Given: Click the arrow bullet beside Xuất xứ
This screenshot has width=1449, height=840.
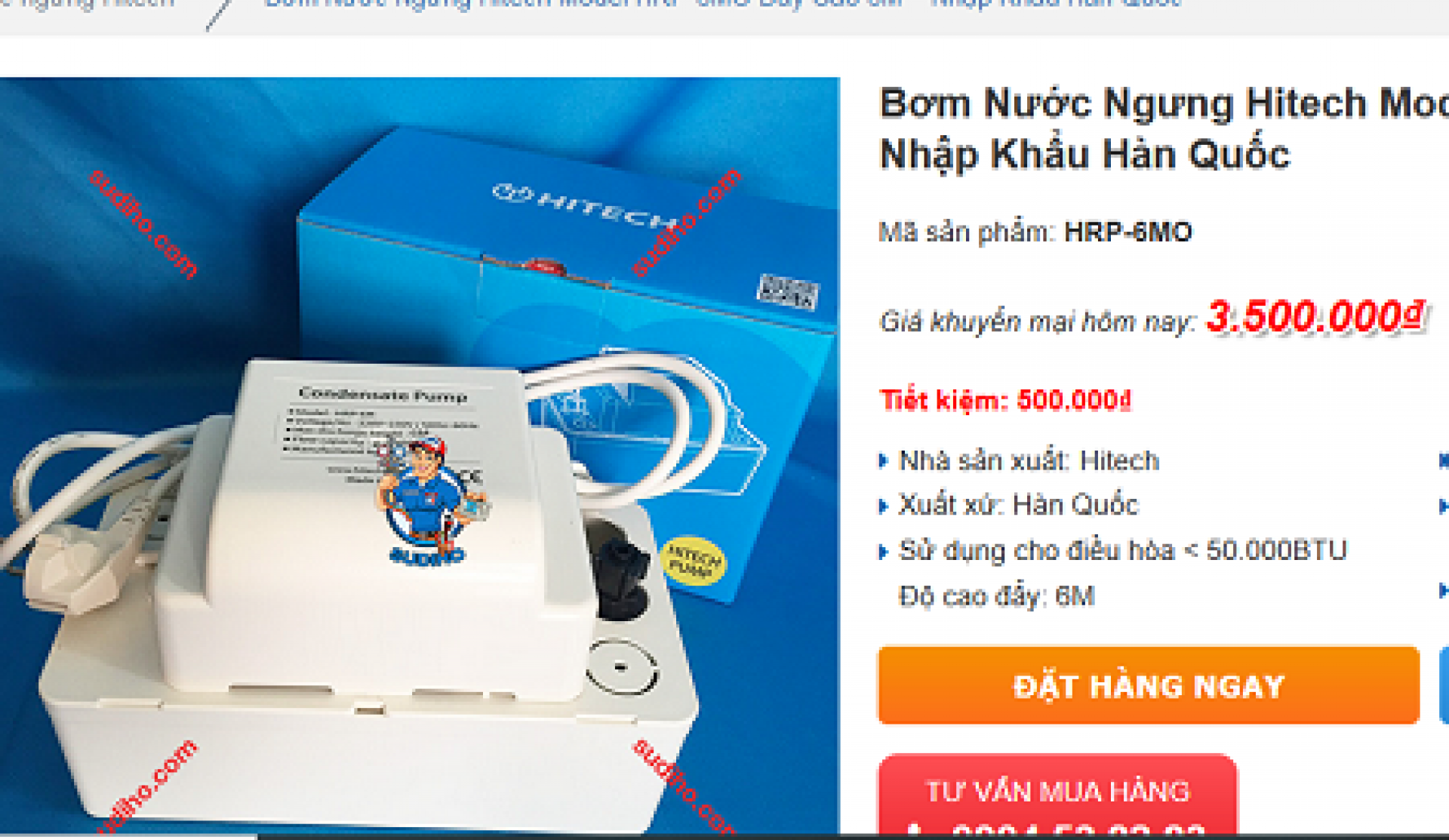Looking at the screenshot, I should coord(884,506).
